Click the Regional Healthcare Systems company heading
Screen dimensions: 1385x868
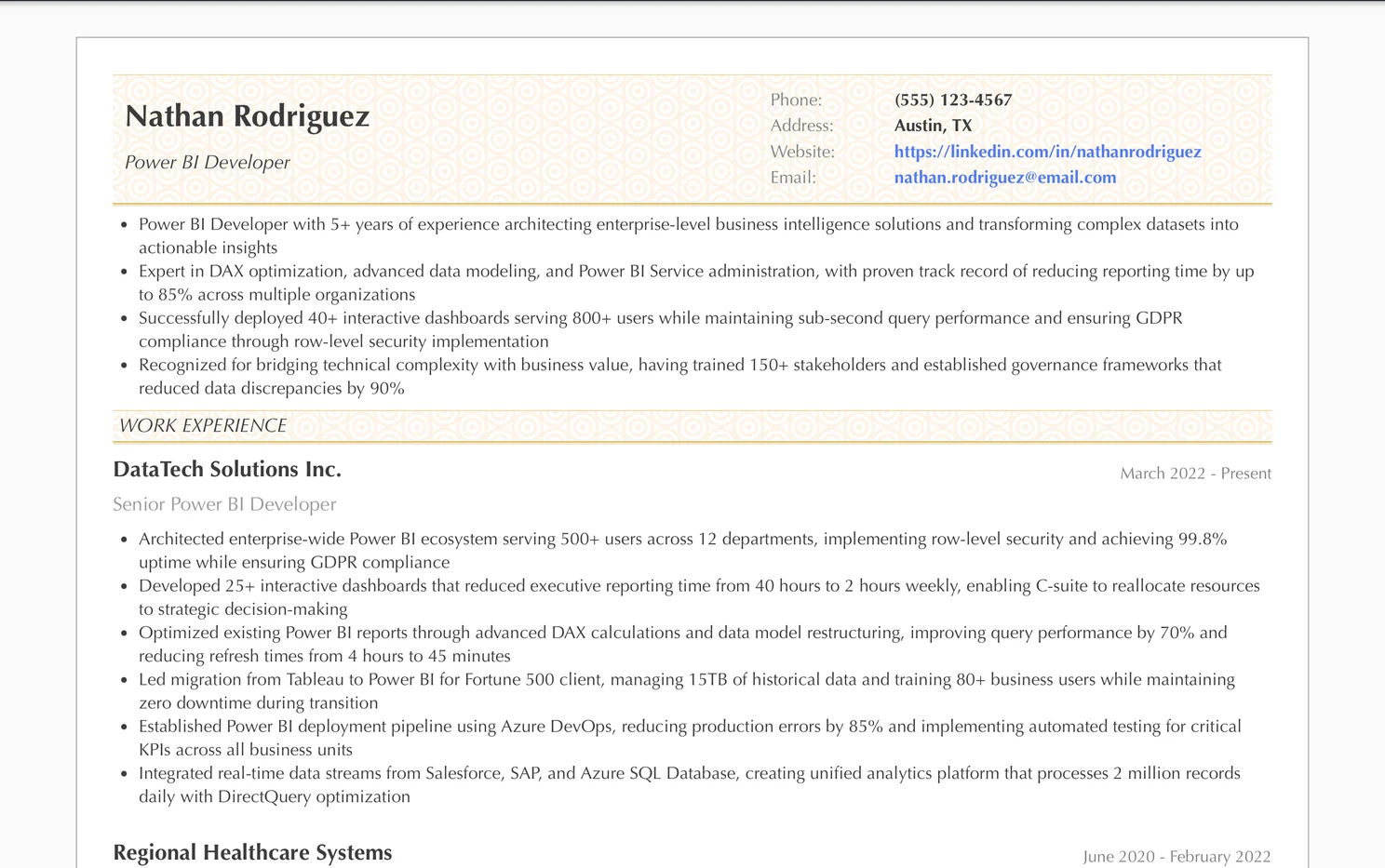(252, 852)
